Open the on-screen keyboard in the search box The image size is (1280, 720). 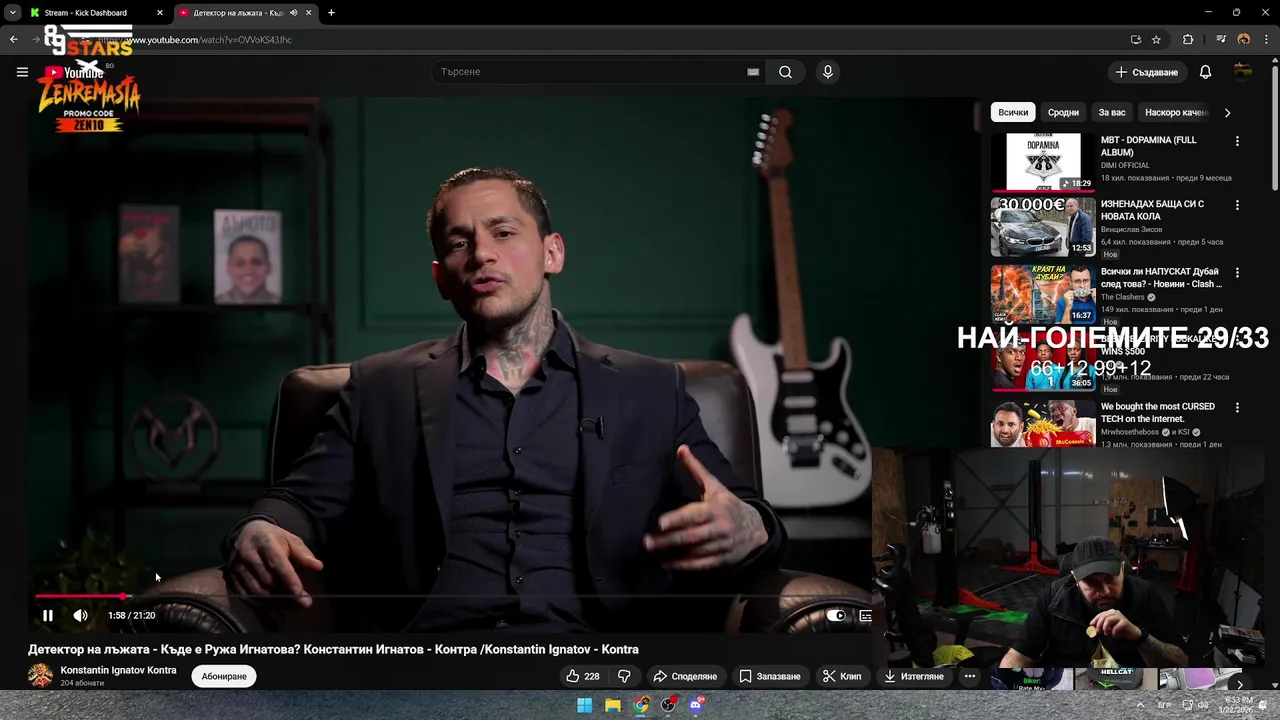coord(753,72)
